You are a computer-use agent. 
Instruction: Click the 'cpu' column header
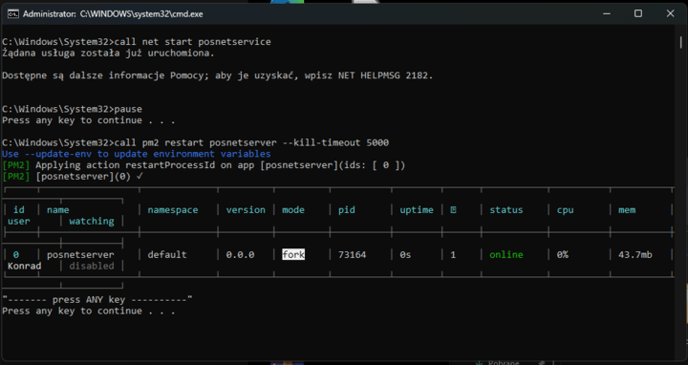pos(565,210)
